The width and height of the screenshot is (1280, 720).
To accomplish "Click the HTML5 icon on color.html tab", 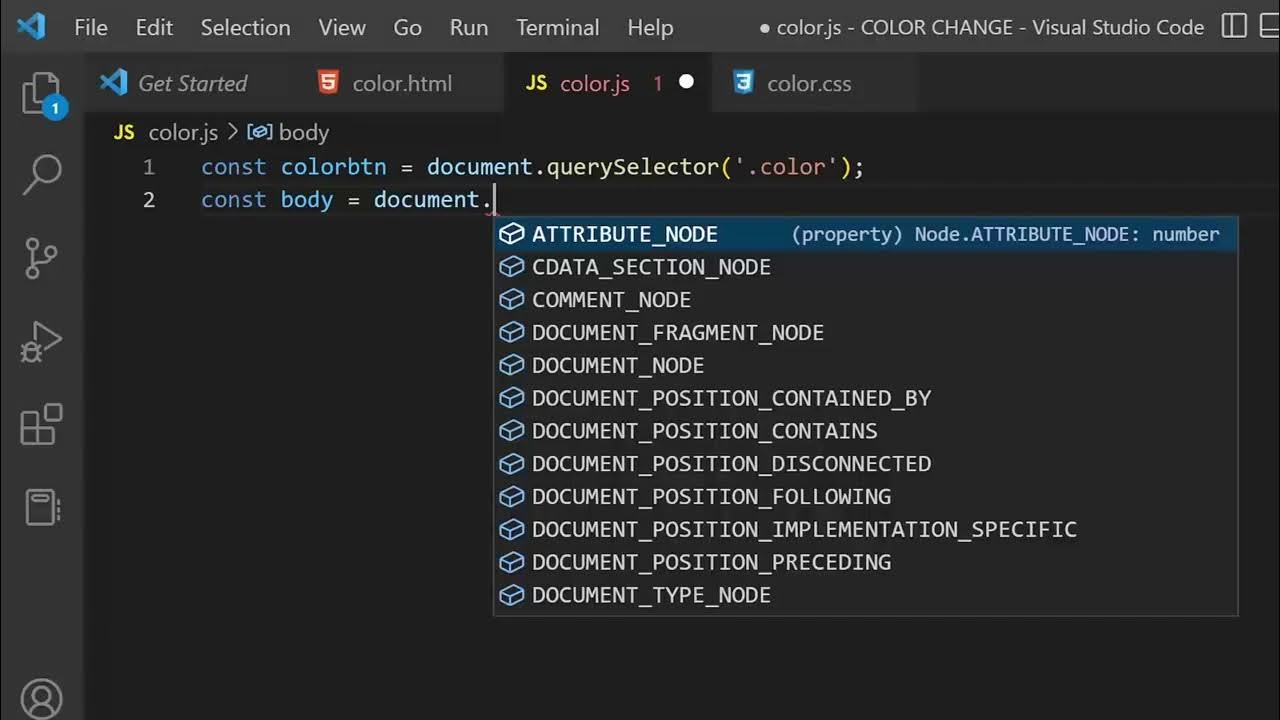I will pos(328,83).
